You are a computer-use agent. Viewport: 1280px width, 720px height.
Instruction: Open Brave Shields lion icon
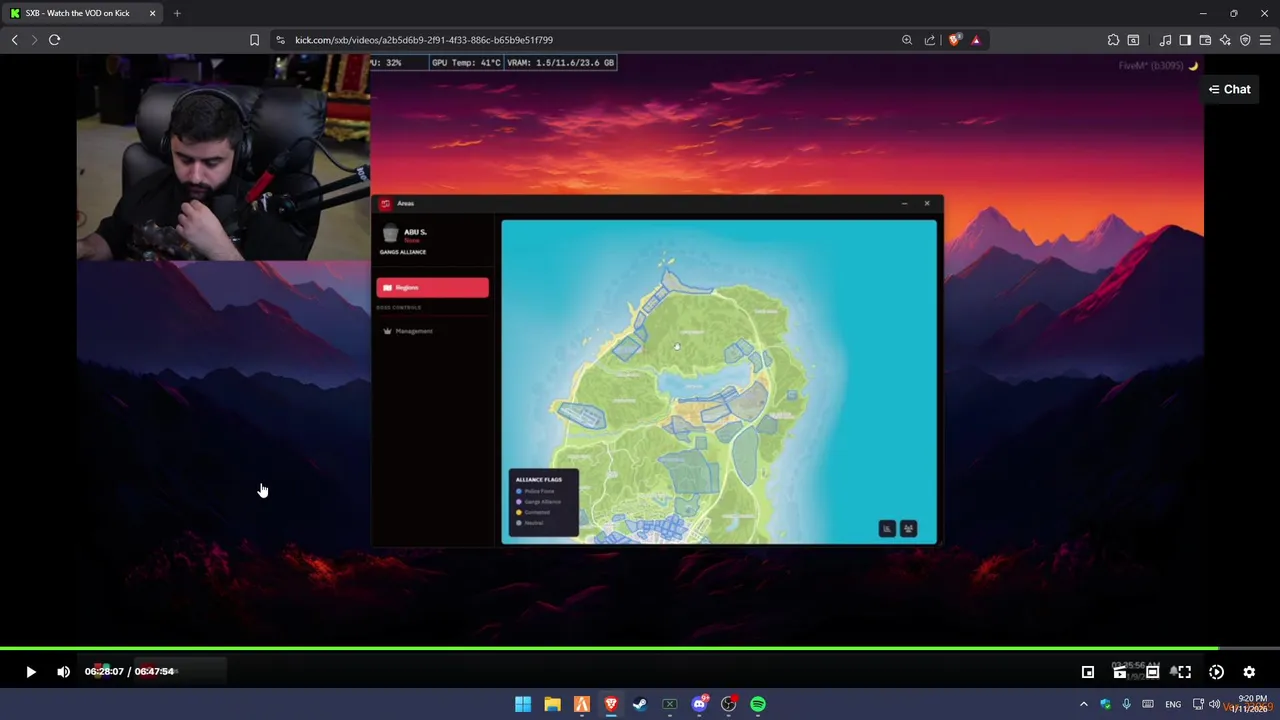pyautogui.click(x=954, y=40)
